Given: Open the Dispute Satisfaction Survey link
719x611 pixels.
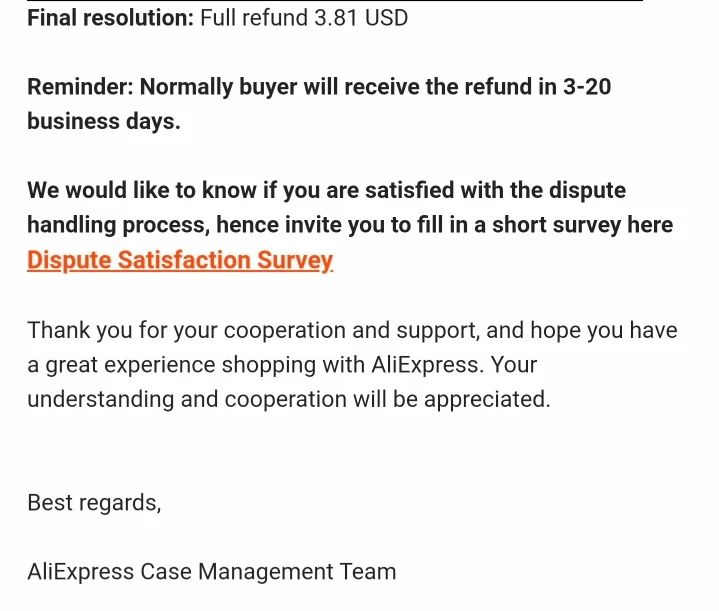Looking at the screenshot, I should [x=180, y=260].
